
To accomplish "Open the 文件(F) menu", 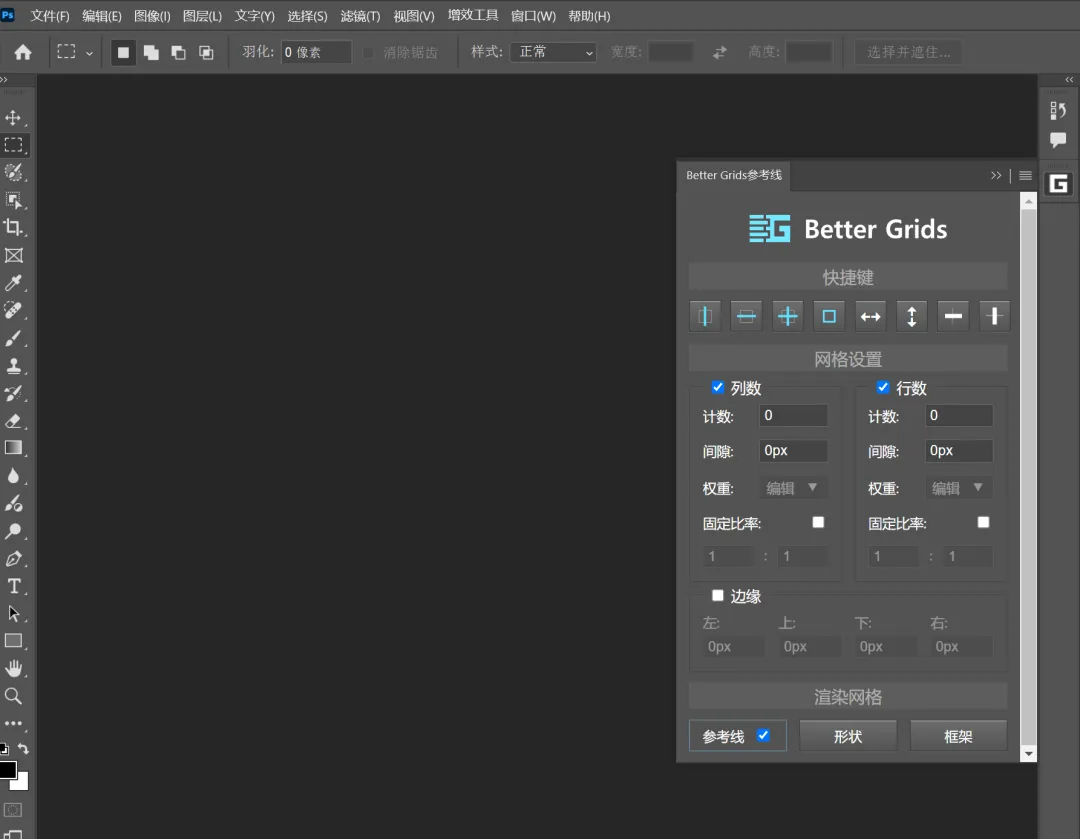I will click(x=50, y=16).
